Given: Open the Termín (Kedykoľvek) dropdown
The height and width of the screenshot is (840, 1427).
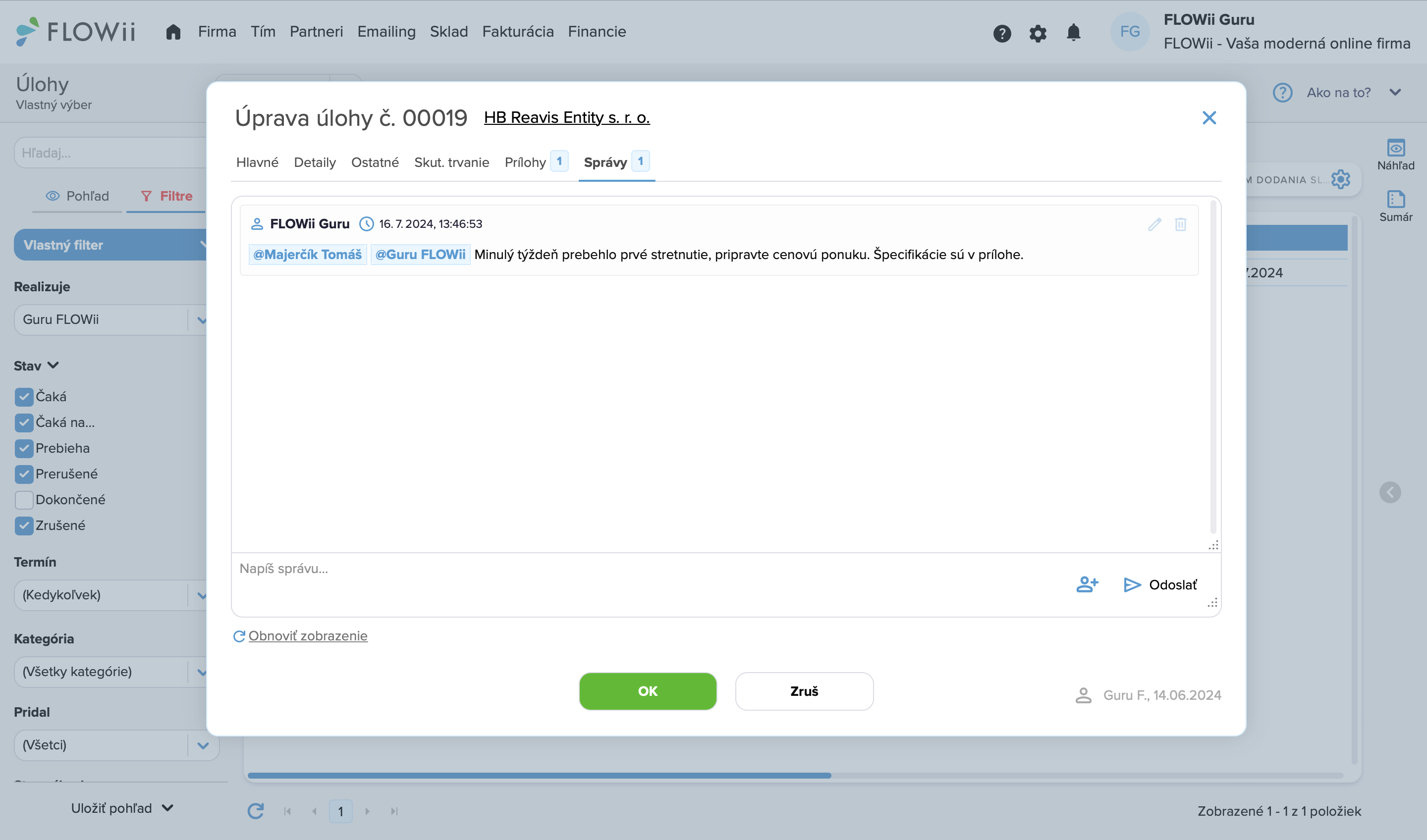Looking at the screenshot, I should 110,595.
